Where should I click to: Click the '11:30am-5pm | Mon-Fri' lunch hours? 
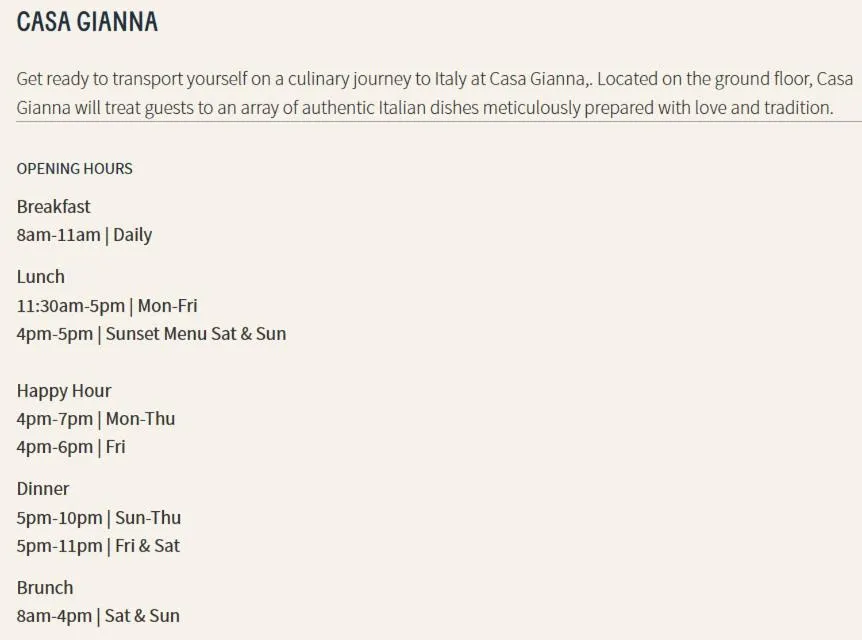106,305
